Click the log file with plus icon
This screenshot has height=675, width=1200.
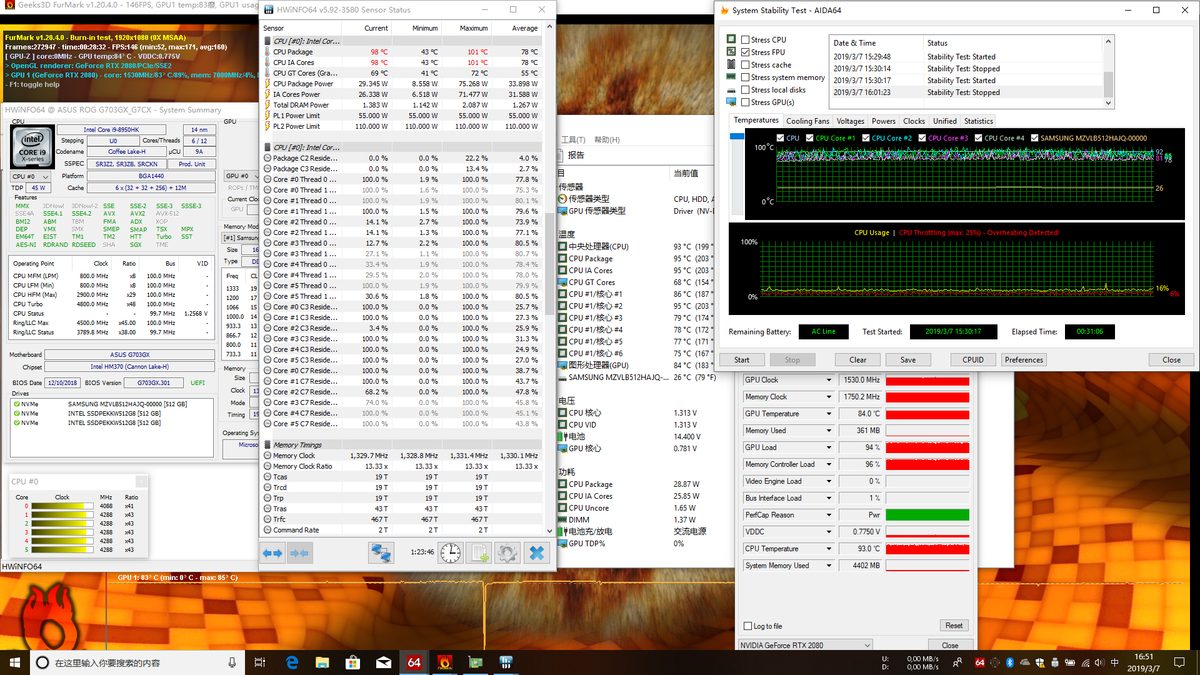(479, 552)
